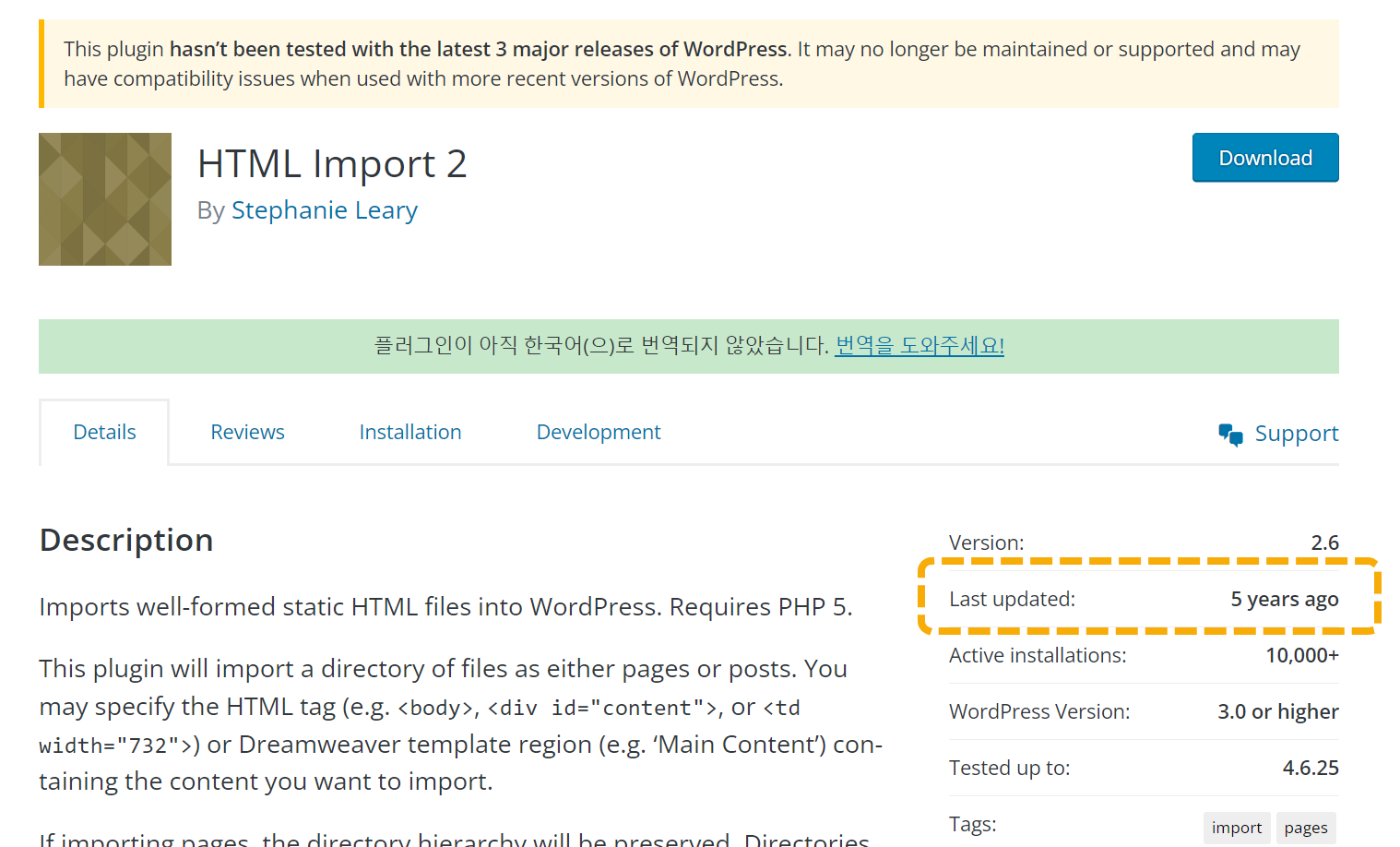Click the Download button
1400x847 pixels.
pyautogui.click(x=1264, y=157)
